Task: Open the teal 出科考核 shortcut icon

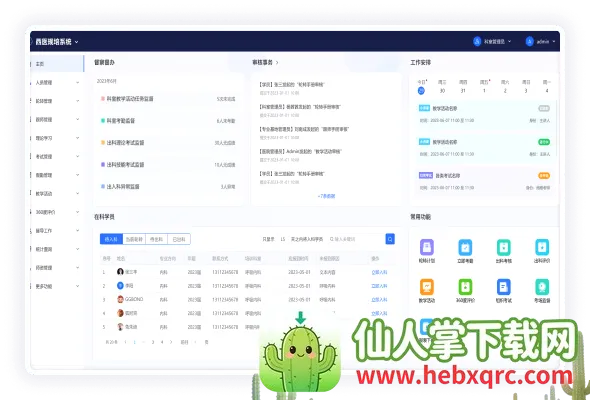Action: pos(503,248)
